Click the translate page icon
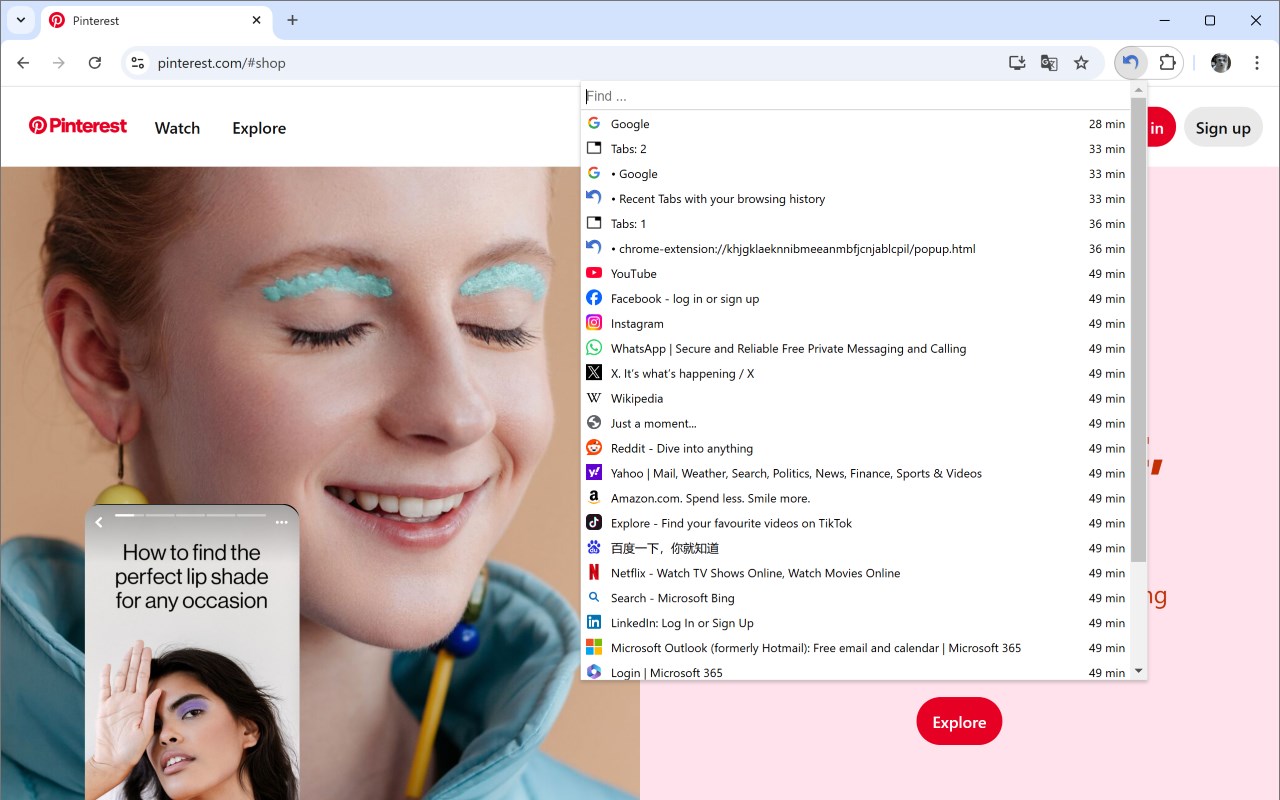The height and width of the screenshot is (800, 1280). click(1049, 63)
